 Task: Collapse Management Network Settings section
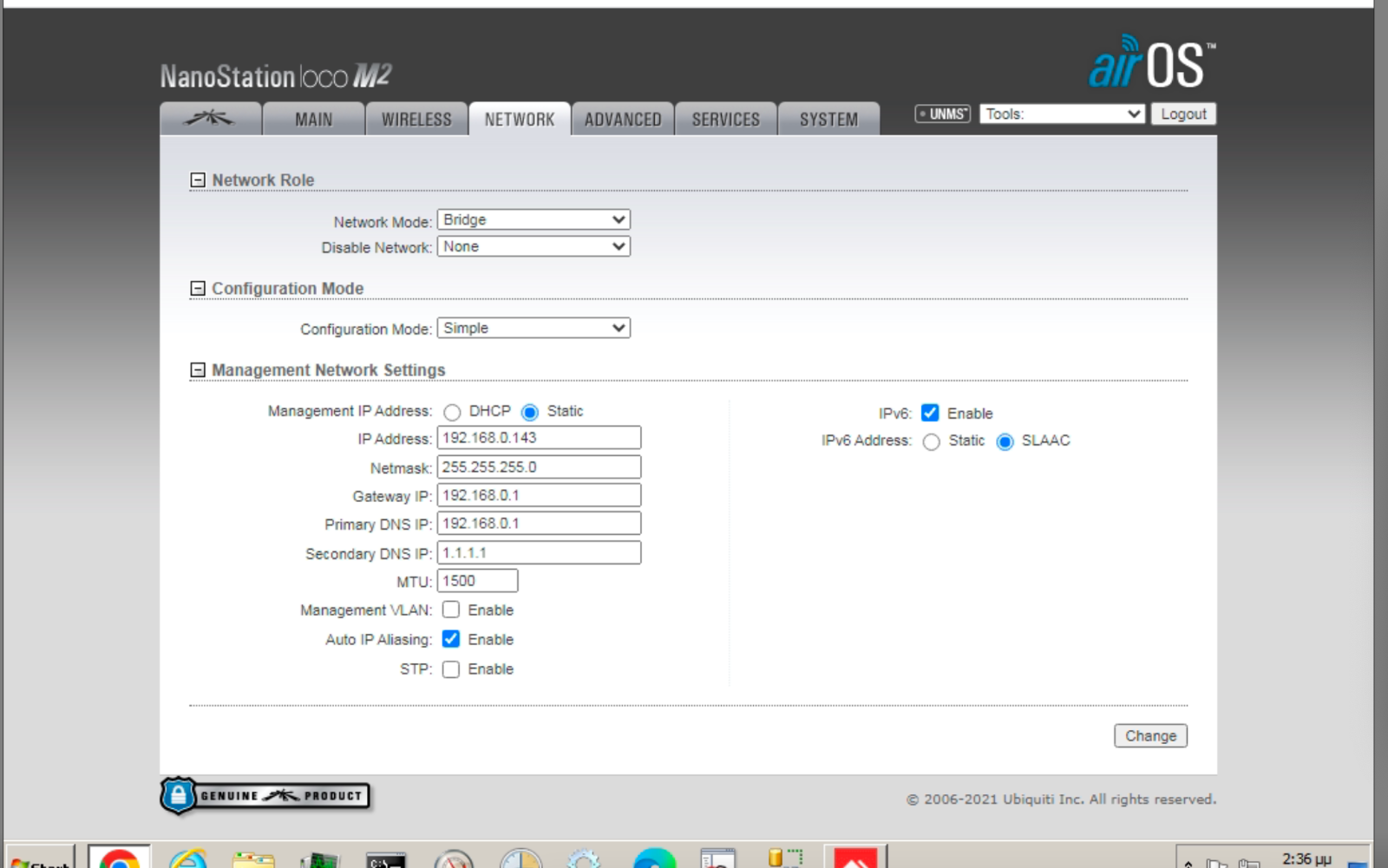tap(198, 370)
